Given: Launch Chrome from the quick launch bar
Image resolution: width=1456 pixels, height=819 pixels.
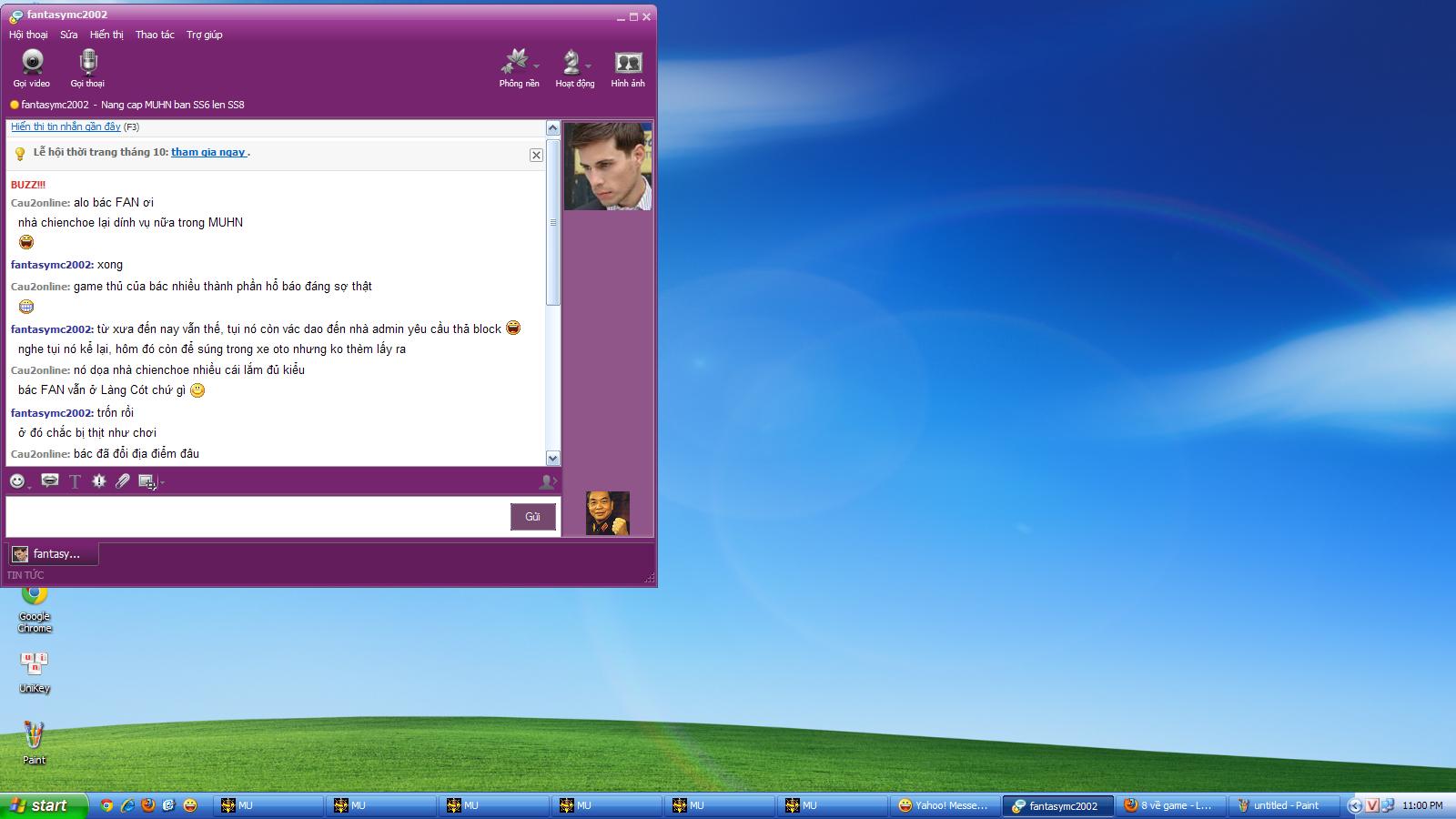Looking at the screenshot, I should [106, 805].
